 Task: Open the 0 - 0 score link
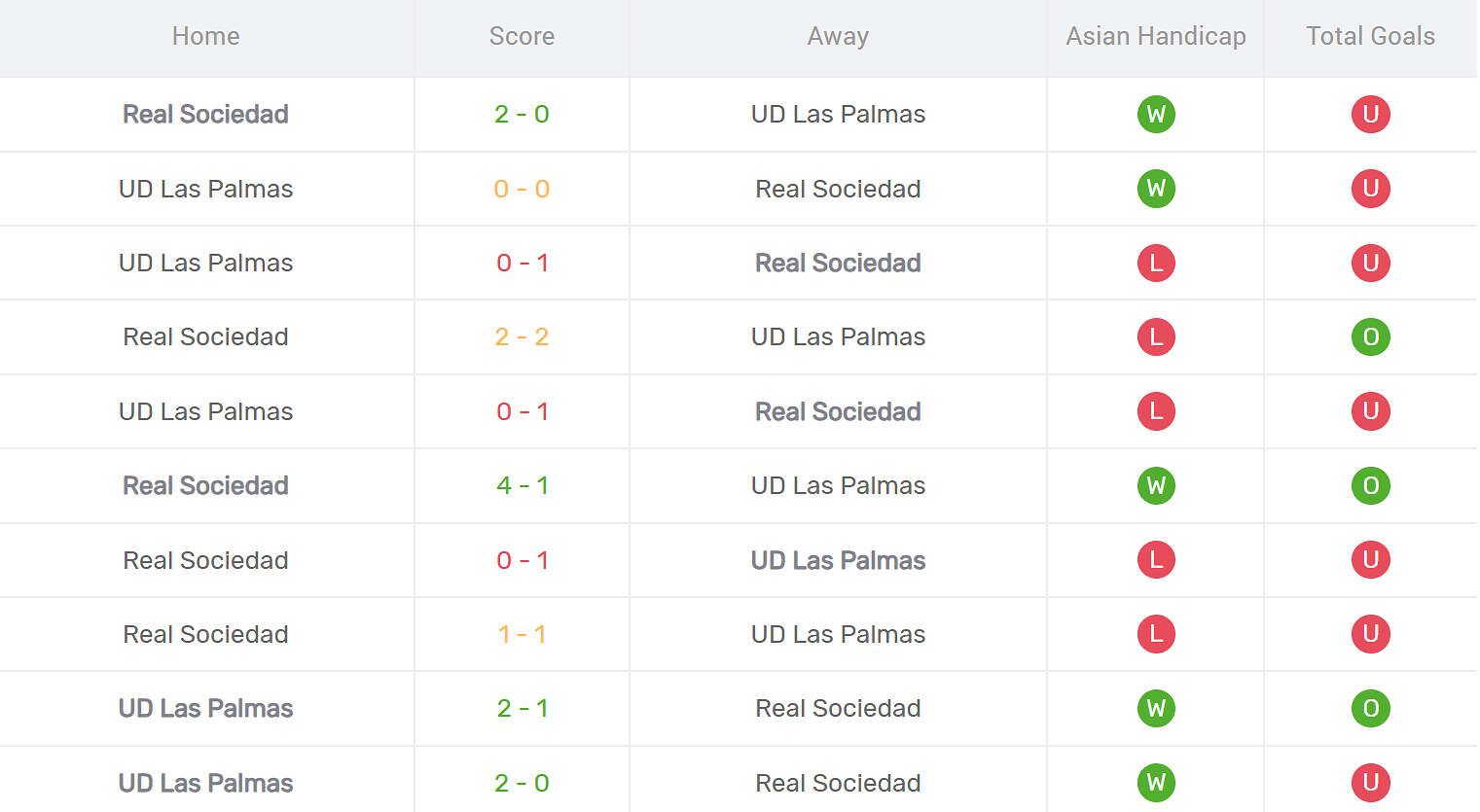click(522, 189)
